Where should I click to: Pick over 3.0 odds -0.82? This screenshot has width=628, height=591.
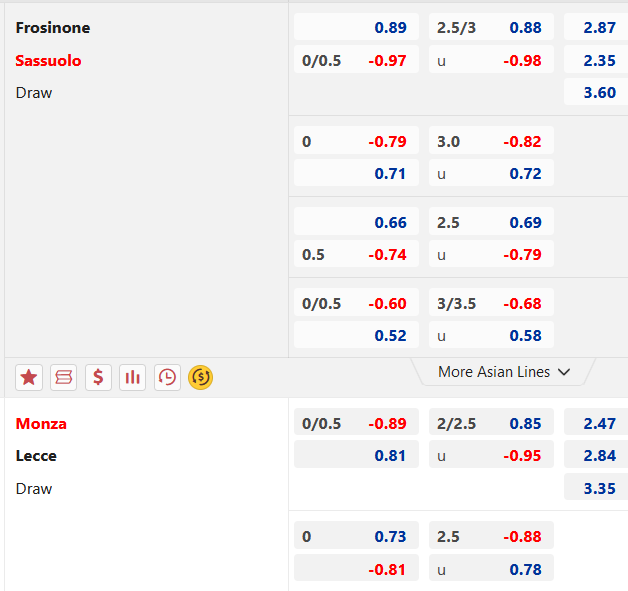coord(491,141)
